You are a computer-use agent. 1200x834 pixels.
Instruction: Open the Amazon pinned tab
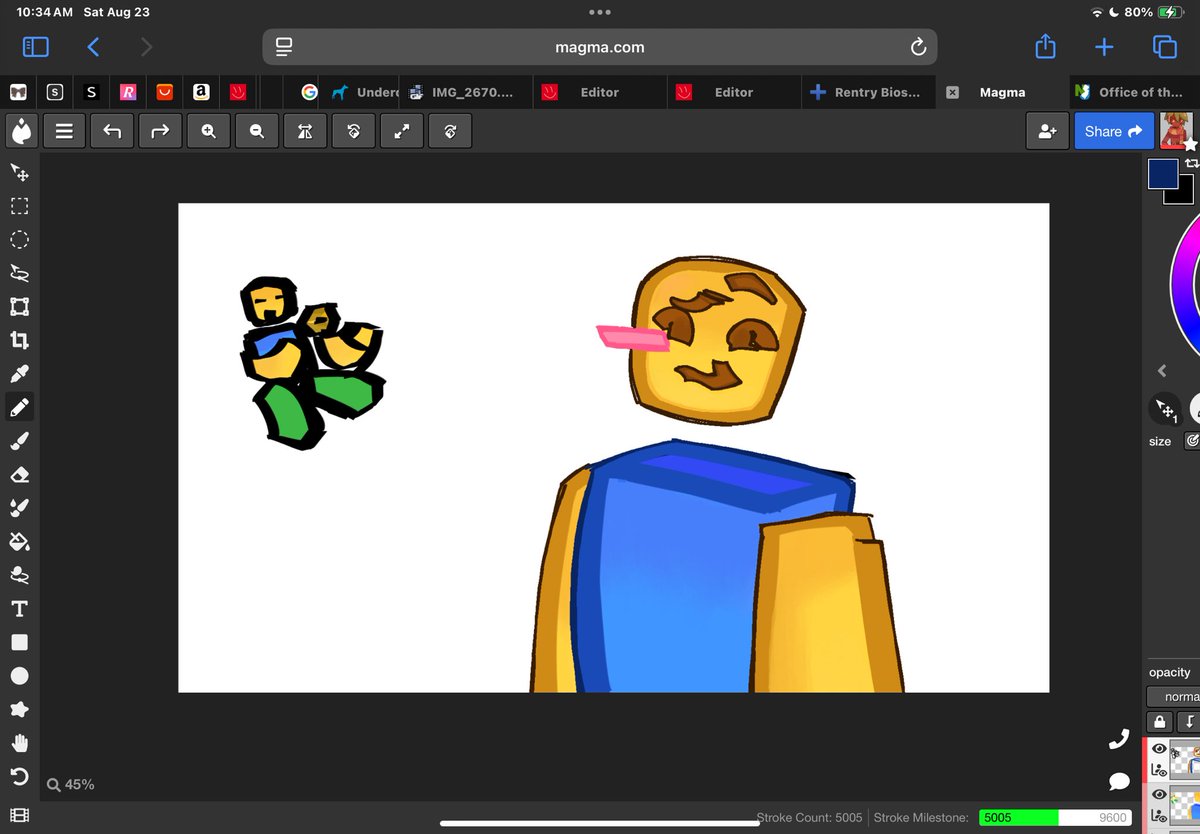click(201, 92)
